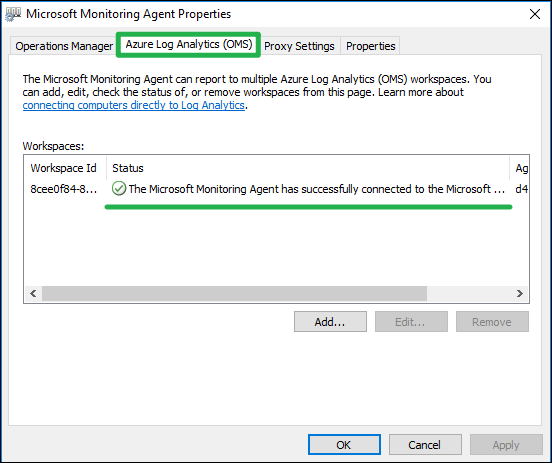552x463 pixels.
Task: Click the Workspace Id column header
Action: click(x=65, y=168)
